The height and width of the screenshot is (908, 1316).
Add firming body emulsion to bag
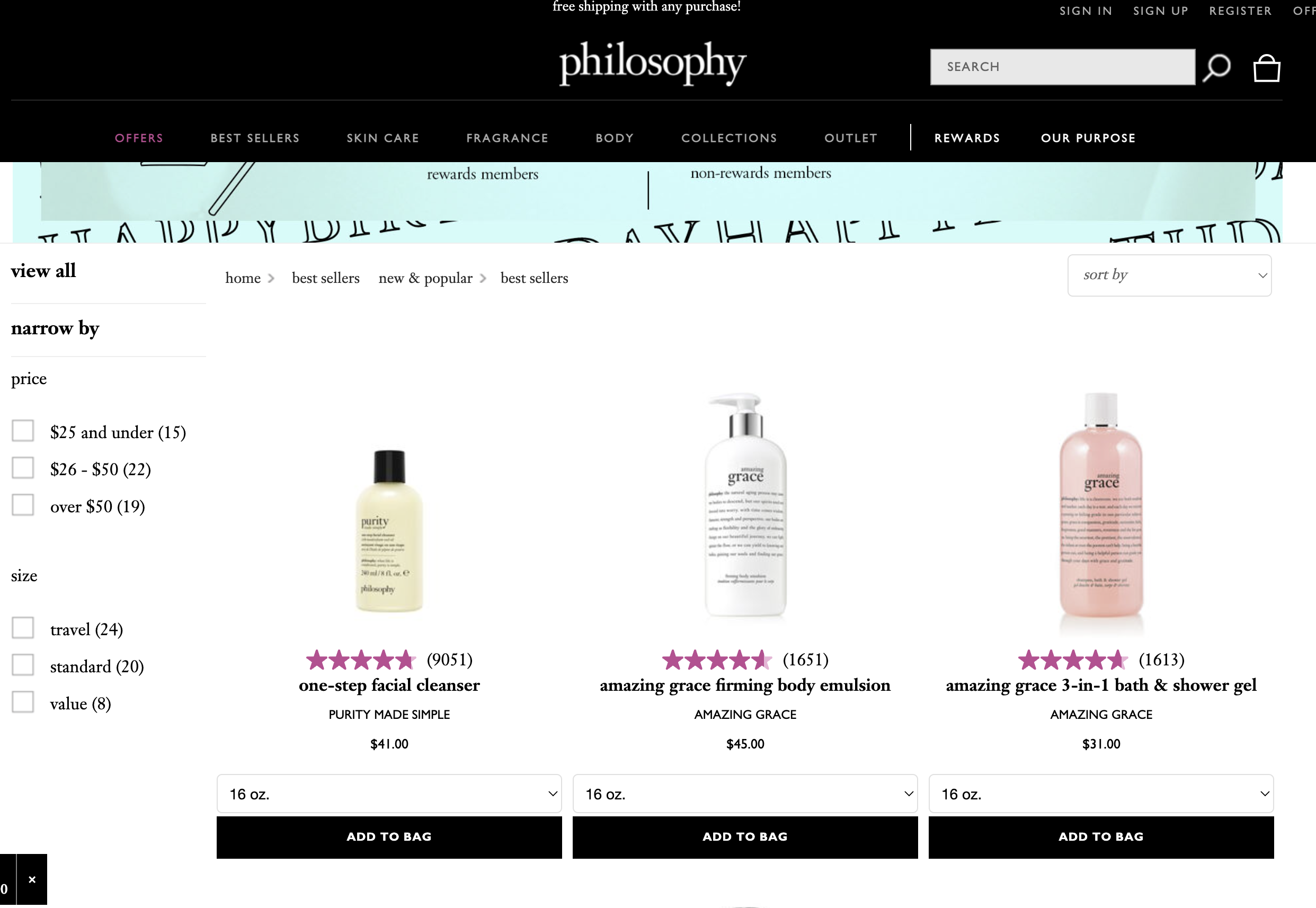[x=745, y=837]
